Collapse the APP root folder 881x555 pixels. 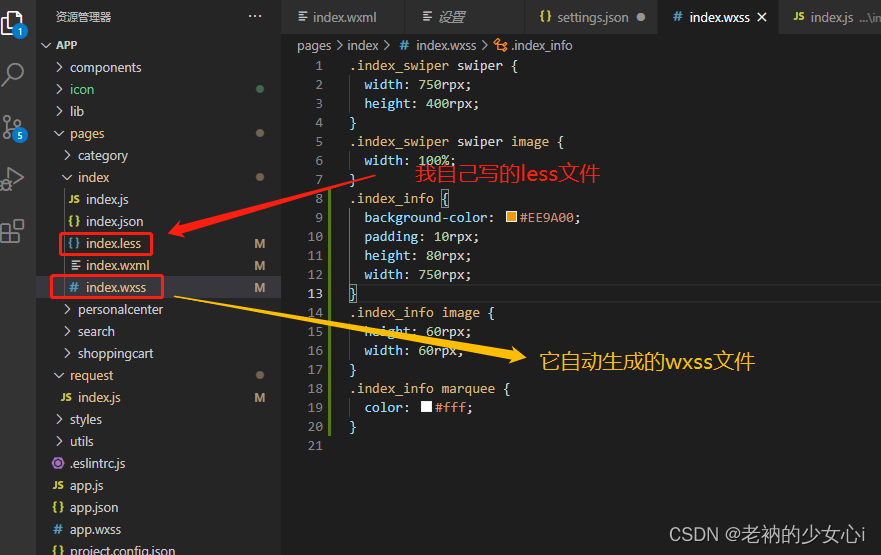click(x=47, y=45)
